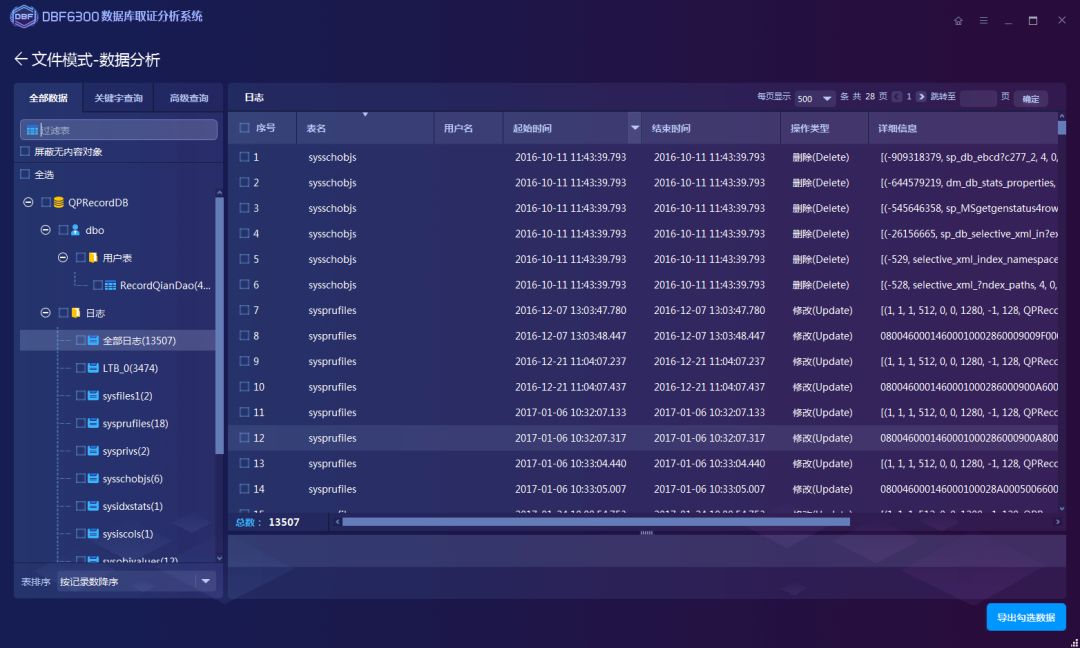Check the QPRecordDB tree checkbox

(x=45, y=202)
